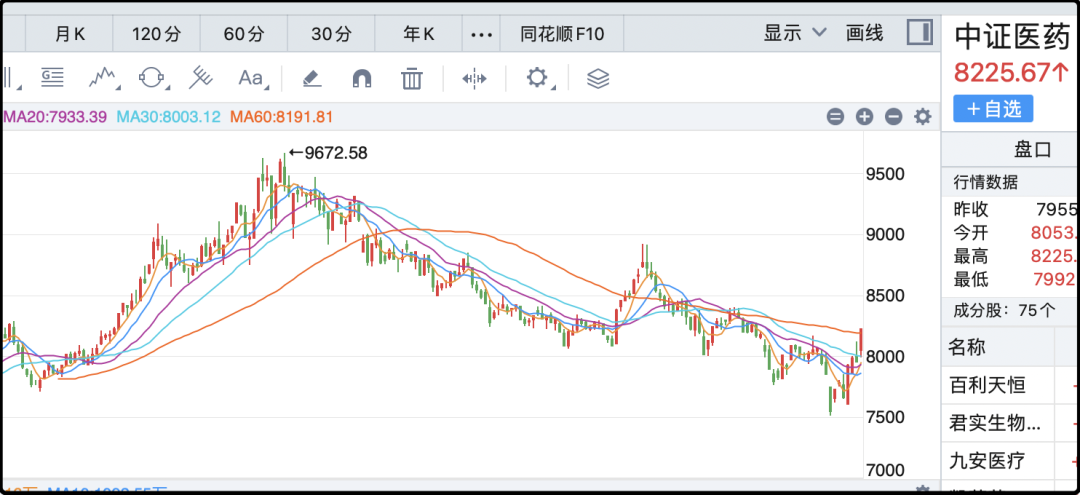Screen dimensions: 1080x495
Task: Click the layers stack icon
Action: tap(598, 78)
